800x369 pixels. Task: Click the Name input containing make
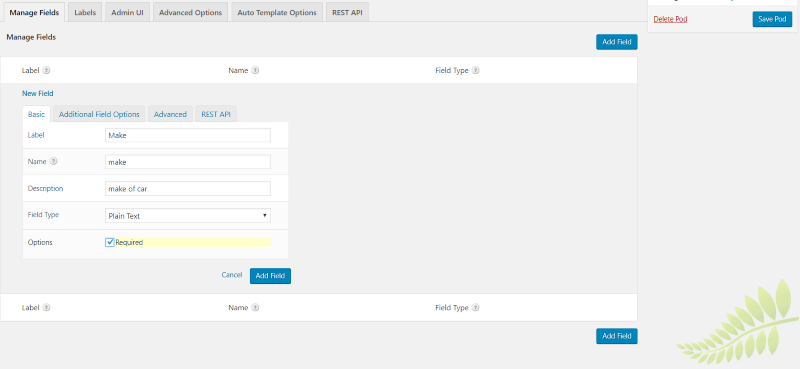coord(188,162)
